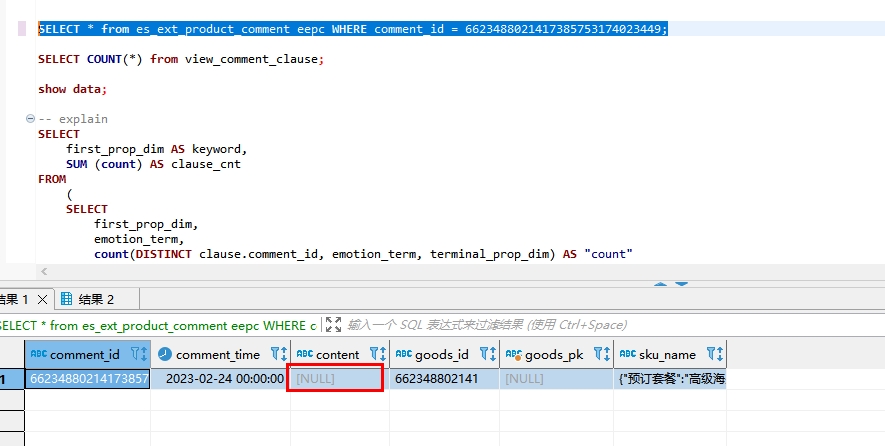885x446 pixels.
Task: Open sku_name column filter sort icon
Action: (x=715, y=354)
